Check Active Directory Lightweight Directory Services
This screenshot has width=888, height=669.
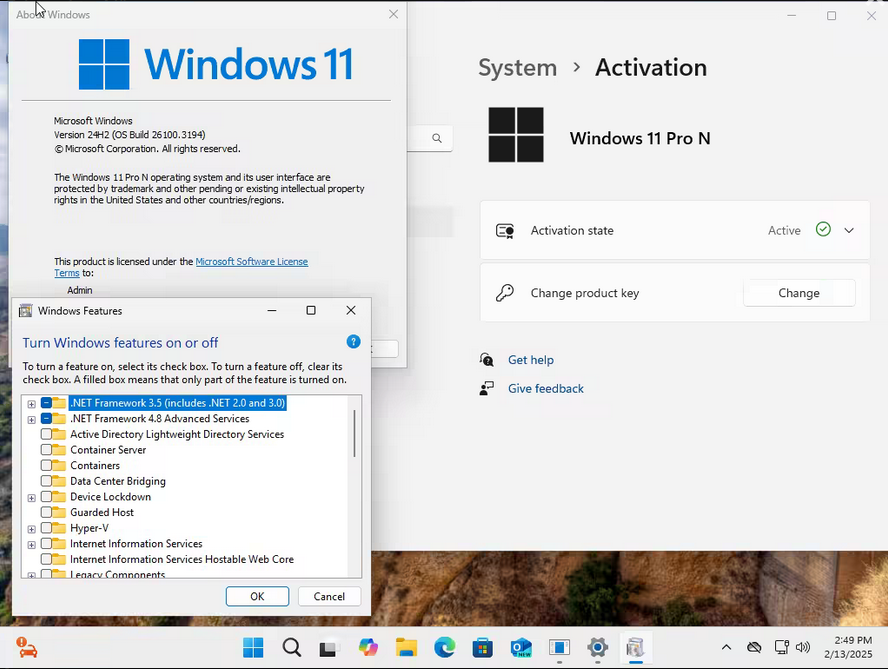[46, 434]
